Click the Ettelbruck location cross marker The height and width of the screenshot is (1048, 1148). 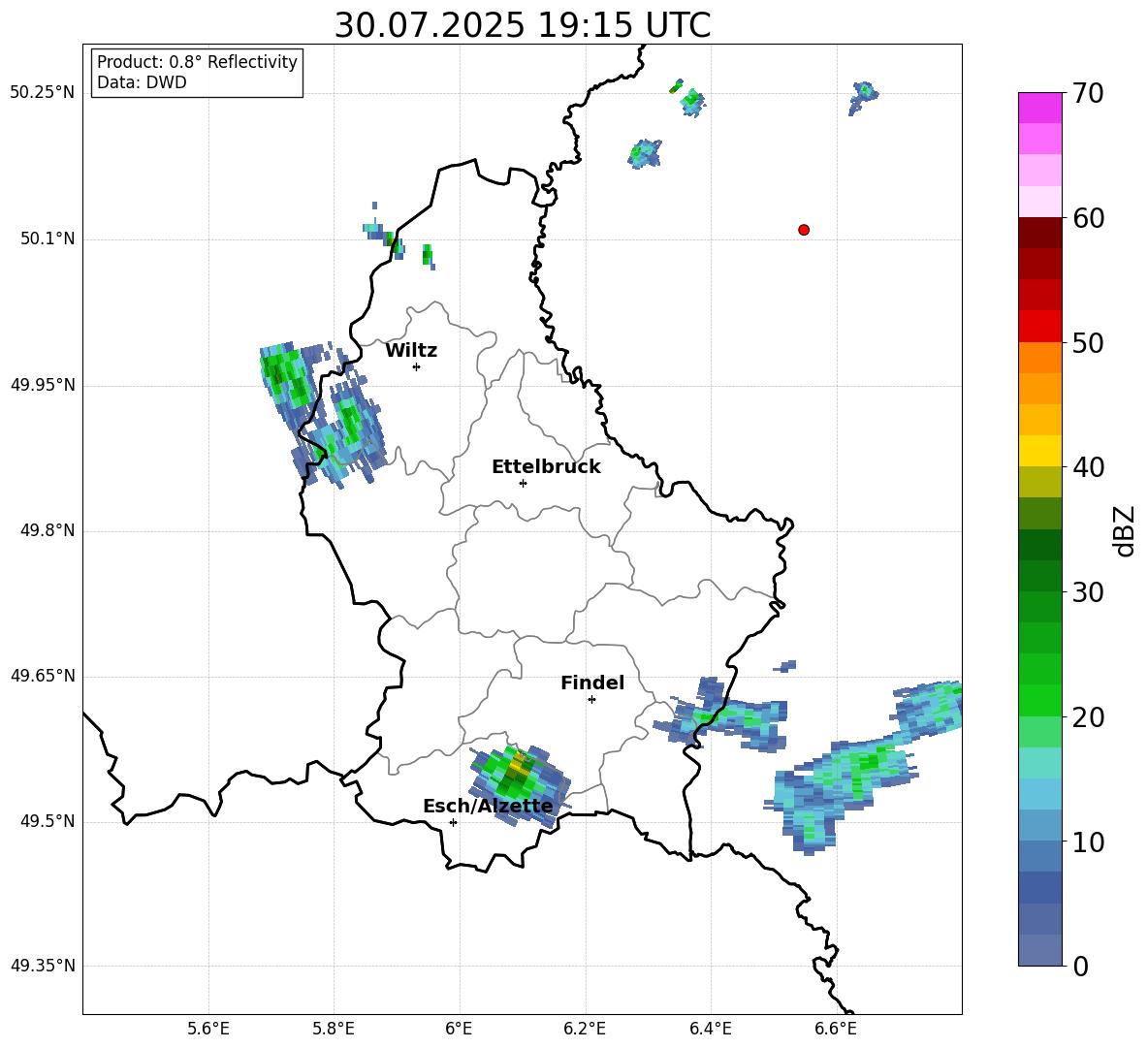523,483
